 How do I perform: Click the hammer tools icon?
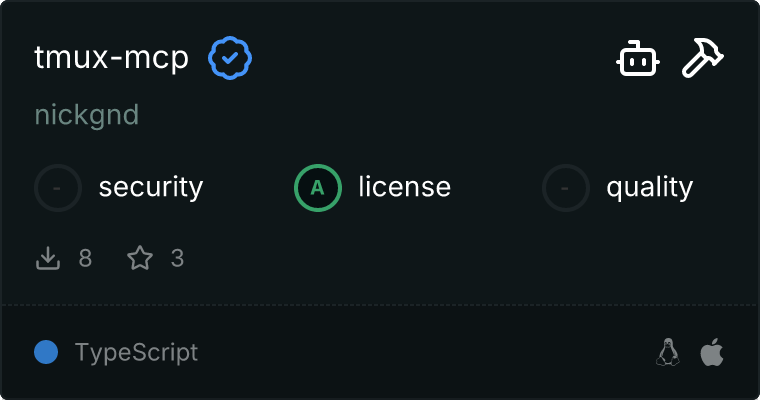coord(703,59)
